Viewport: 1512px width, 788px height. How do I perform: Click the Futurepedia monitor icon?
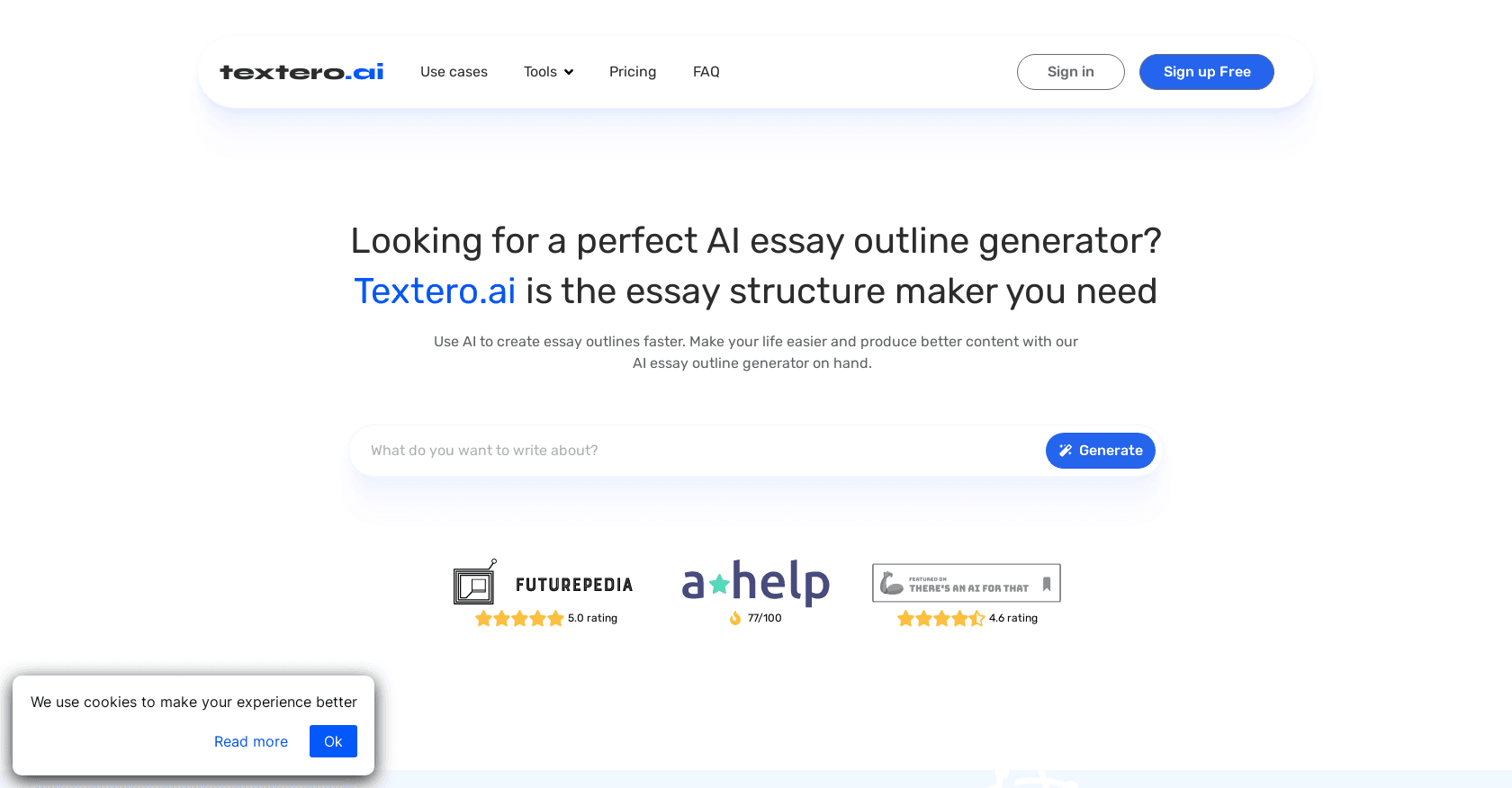474,584
